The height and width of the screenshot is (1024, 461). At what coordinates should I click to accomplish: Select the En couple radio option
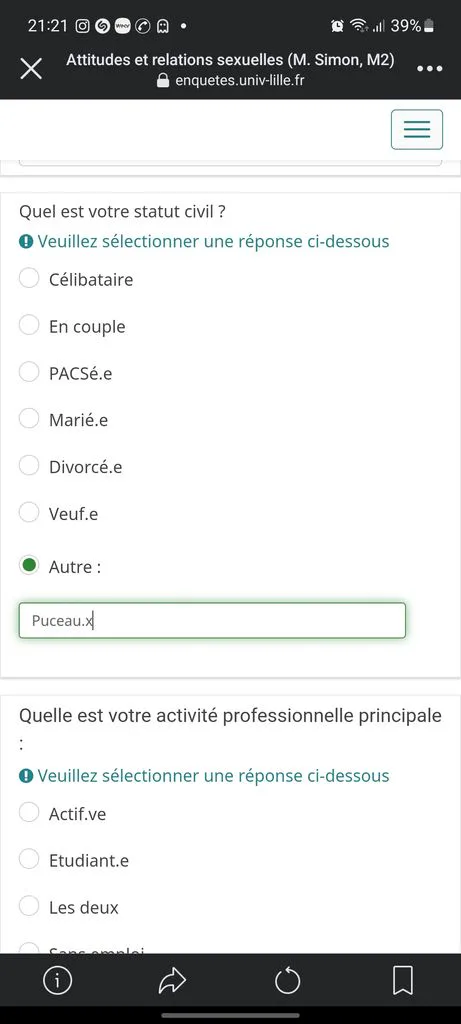(29, 325)
